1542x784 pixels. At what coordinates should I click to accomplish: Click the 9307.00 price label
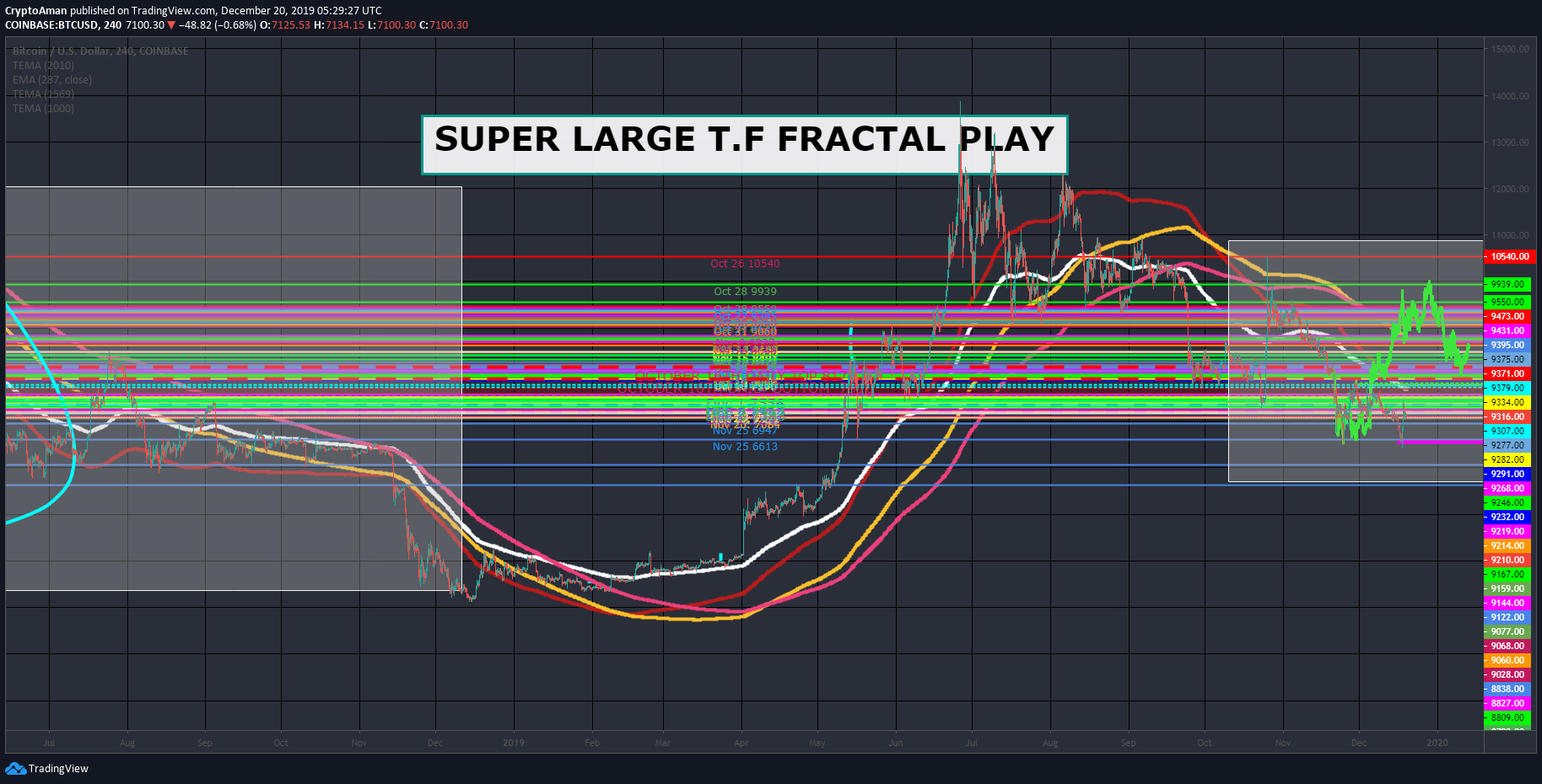[x=1507, y=431]
